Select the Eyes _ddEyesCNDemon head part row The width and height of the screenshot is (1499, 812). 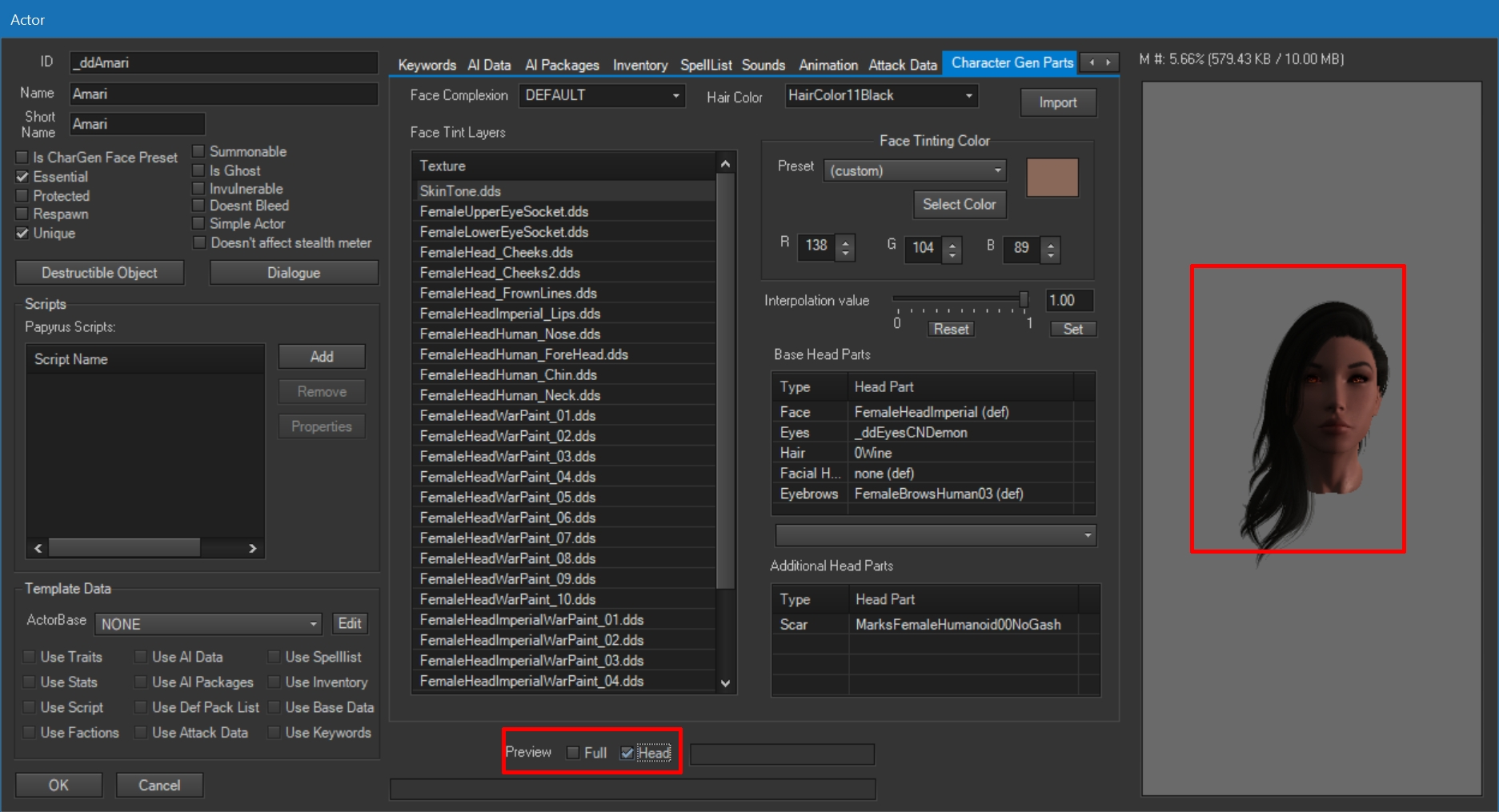tap(932, 433)
